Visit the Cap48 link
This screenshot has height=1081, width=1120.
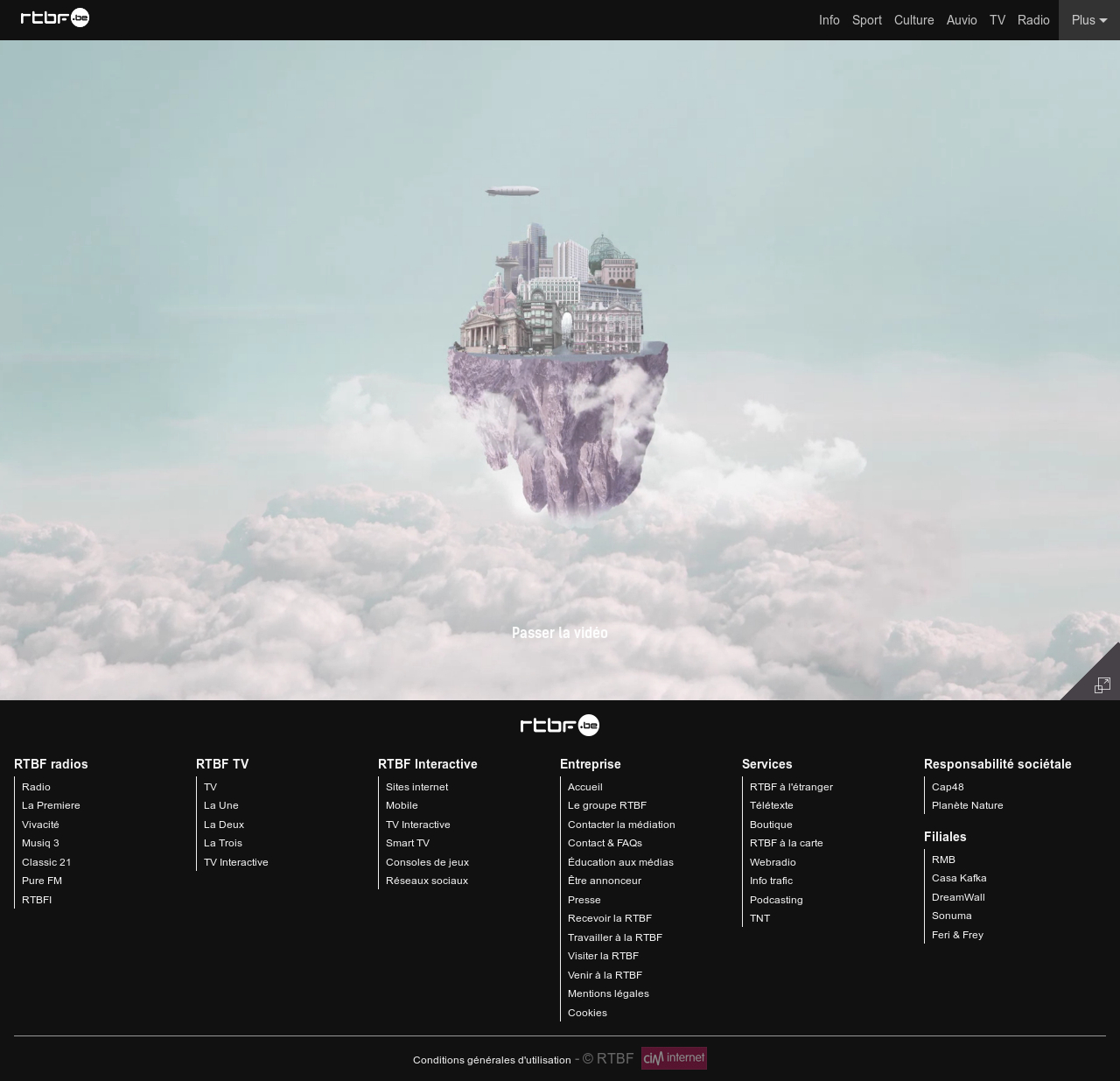tap(948, 787)
